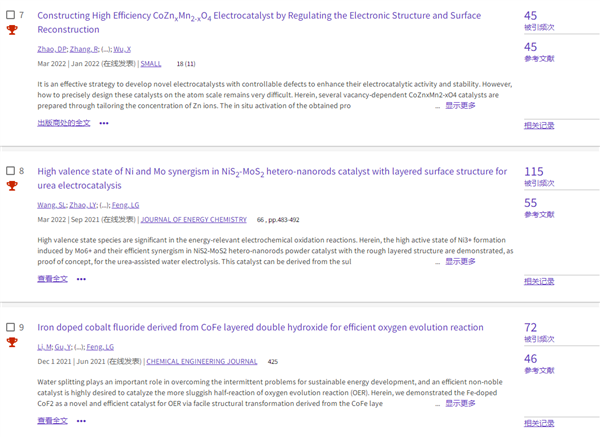Expand the iron doped cobalt fluoride abstract
The height and width of the screenshot is (437, 600).
tap(460, 405)
